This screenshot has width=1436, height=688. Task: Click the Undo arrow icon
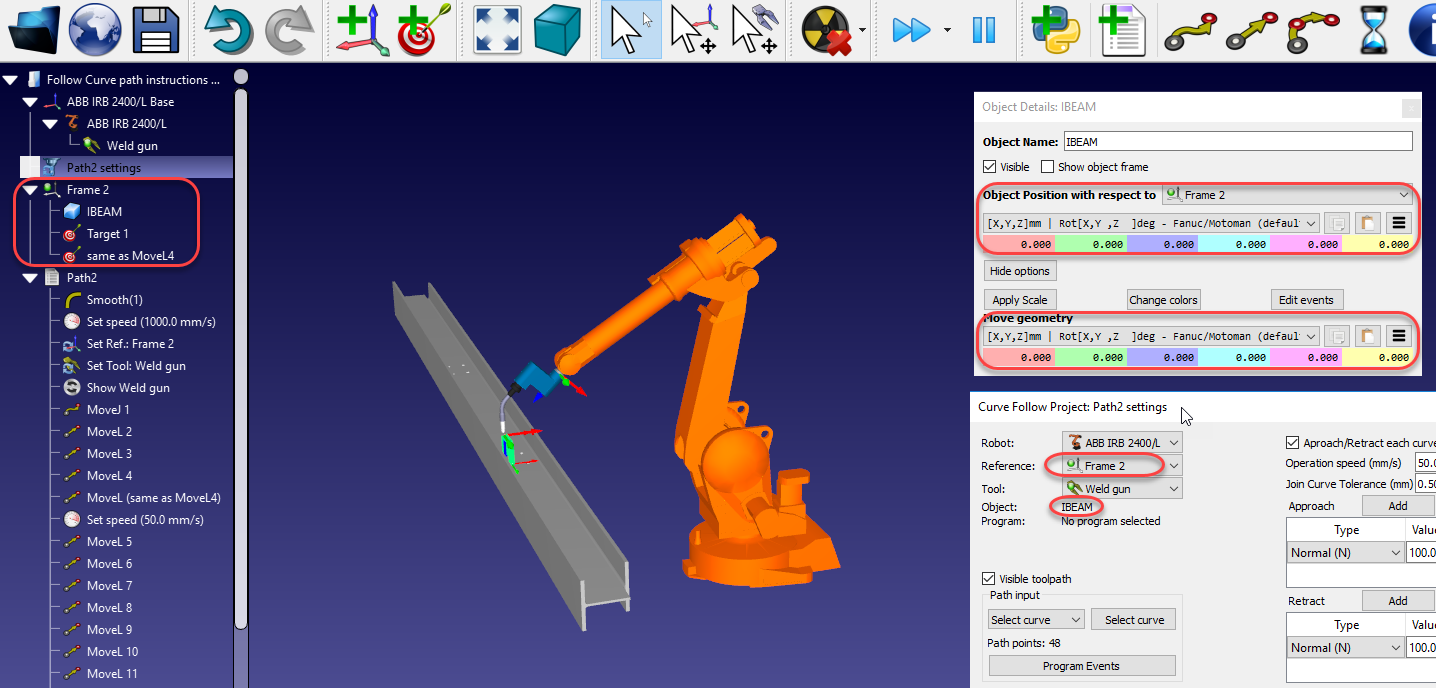pos(227,30)
